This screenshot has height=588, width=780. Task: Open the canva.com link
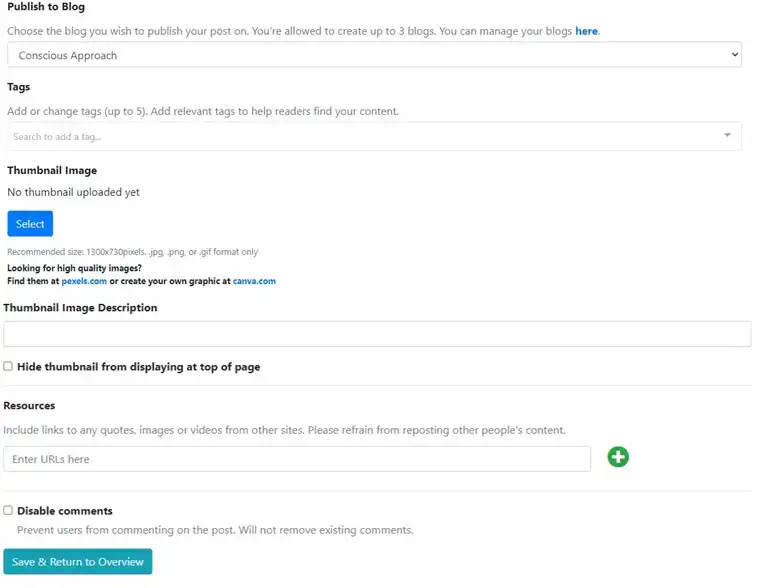tap(254, 281)
